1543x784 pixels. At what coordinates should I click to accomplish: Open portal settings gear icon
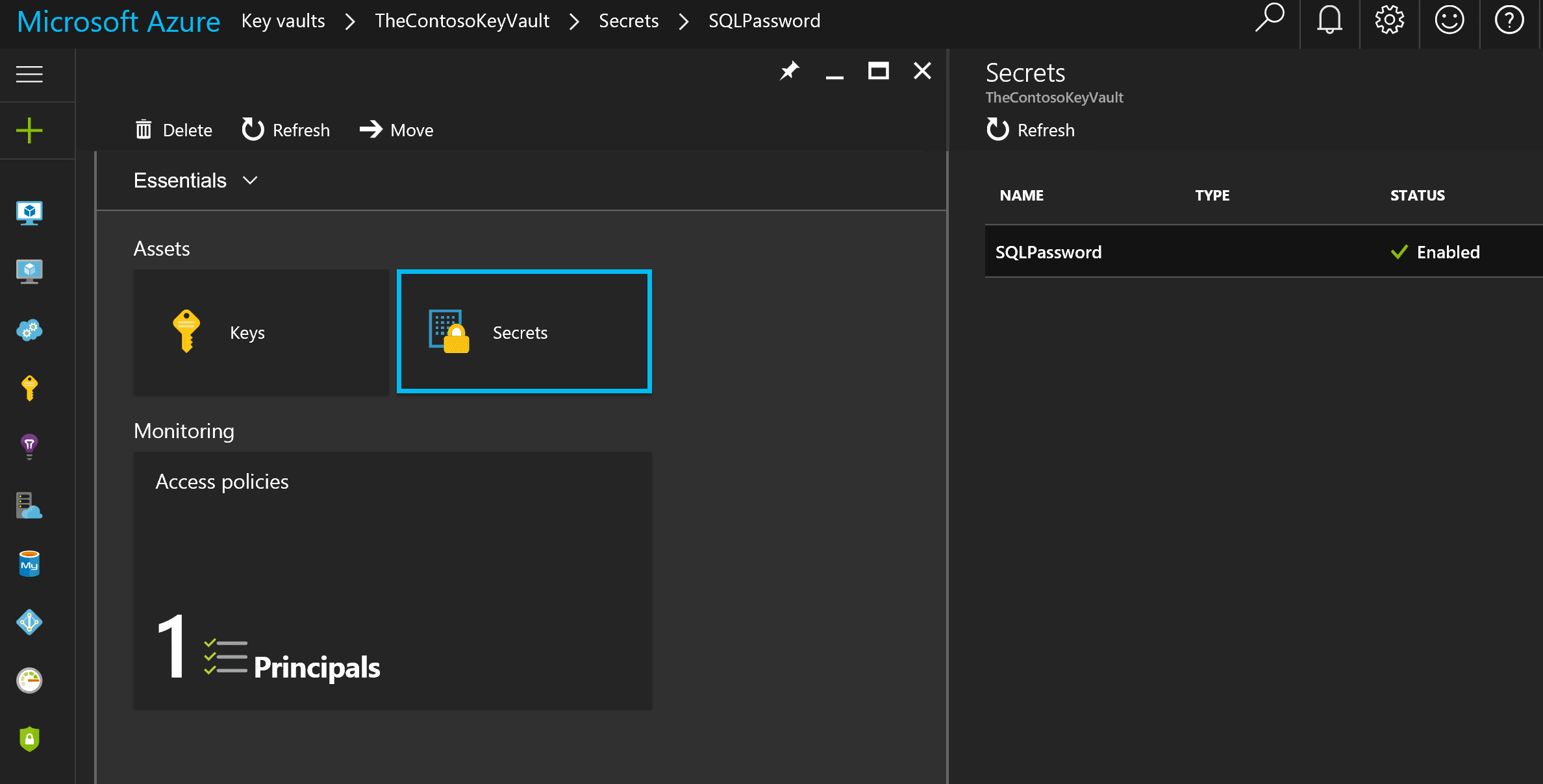(x=1389, y=19)
